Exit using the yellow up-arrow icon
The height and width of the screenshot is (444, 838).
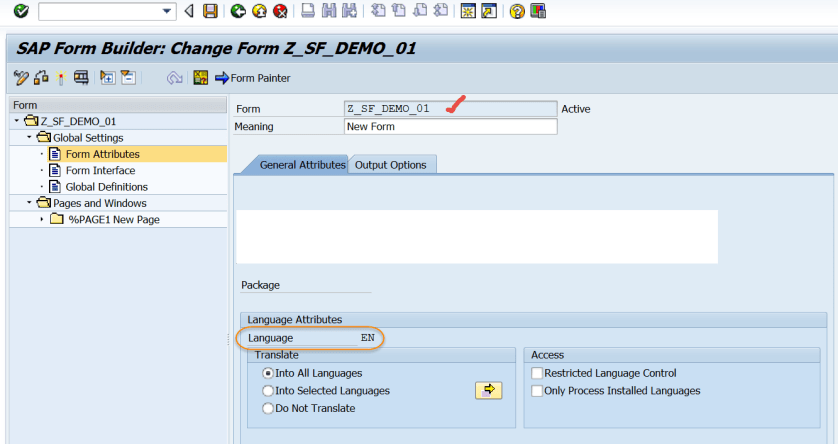[x=260, y=11]
